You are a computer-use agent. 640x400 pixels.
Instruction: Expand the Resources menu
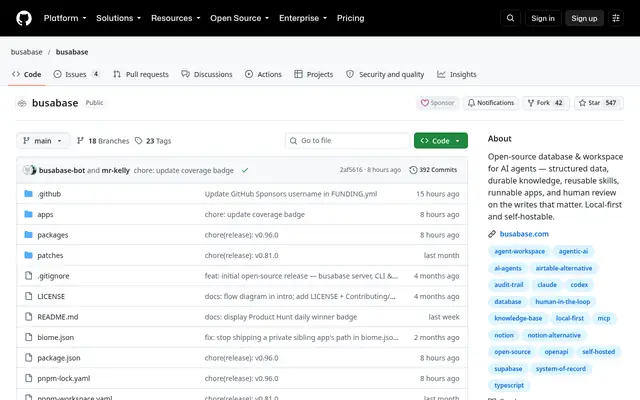pos(176,18)
